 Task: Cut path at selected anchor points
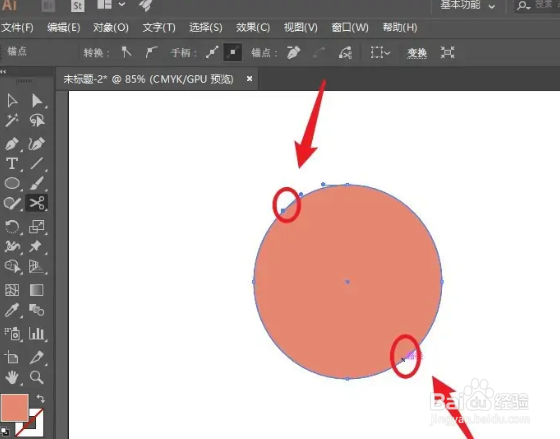click(x=345, y=53)
